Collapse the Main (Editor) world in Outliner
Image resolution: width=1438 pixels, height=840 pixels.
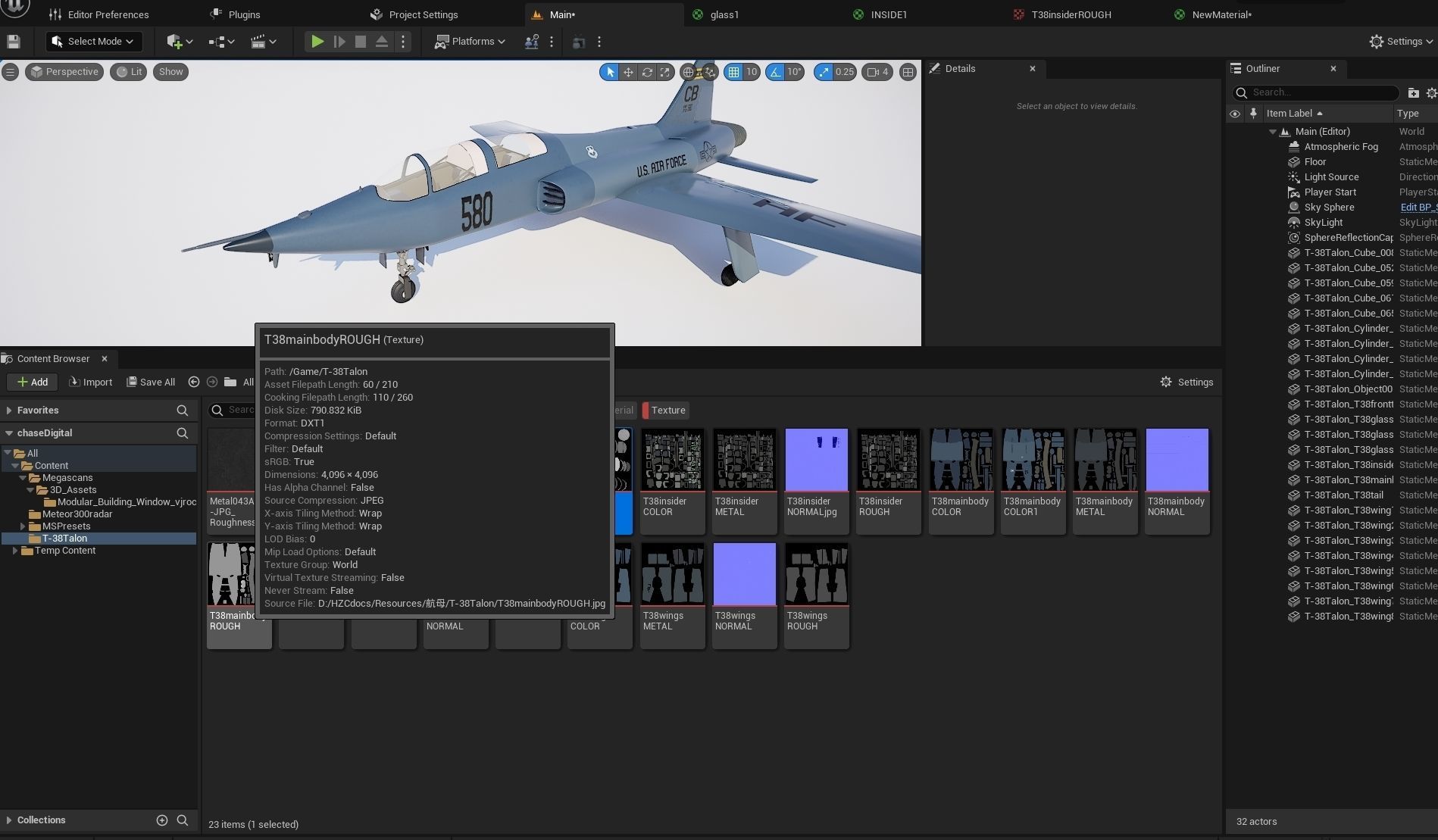click(x=1272, y=132)
